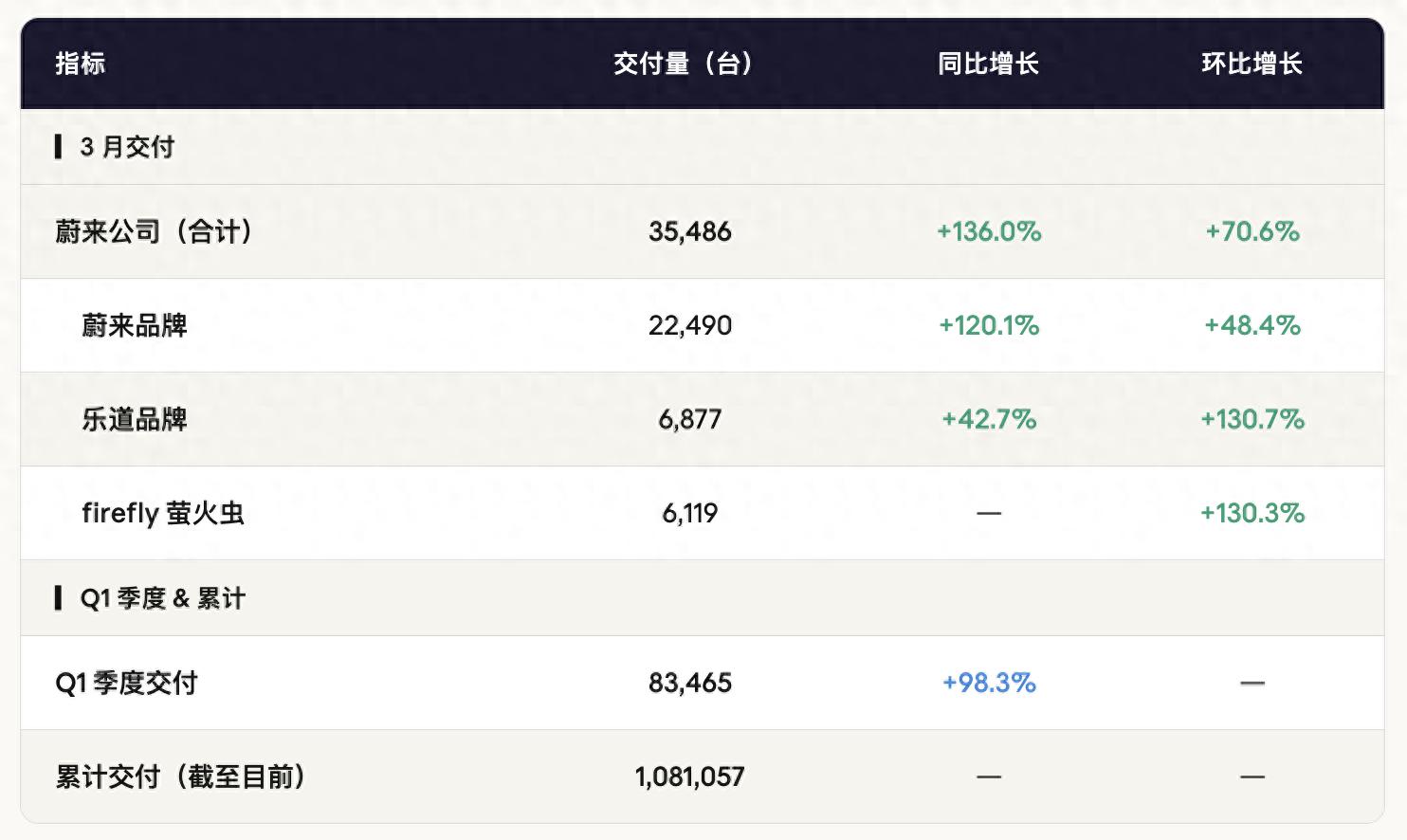Click the 3 月交付 section heading
Screen dimensions: 1407x840
pos(127,147)
